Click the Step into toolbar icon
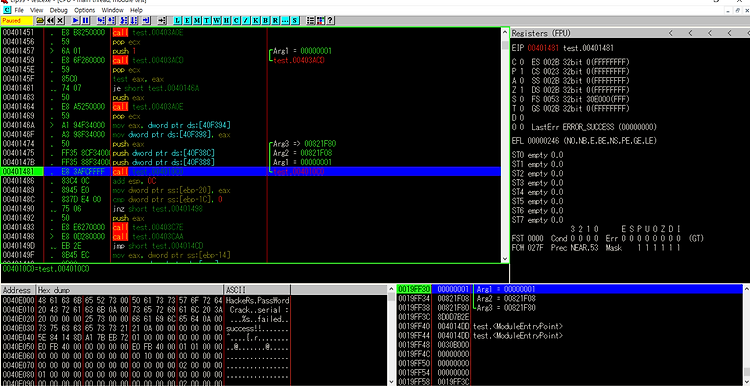This screenshot has height=386, width=750. click(x=101, y=21)
